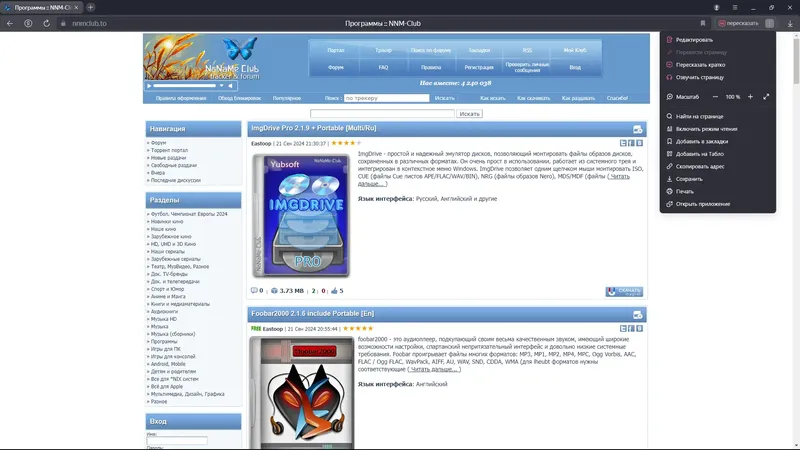Choose Редактировать in the page menu

(x=717, y=40)
